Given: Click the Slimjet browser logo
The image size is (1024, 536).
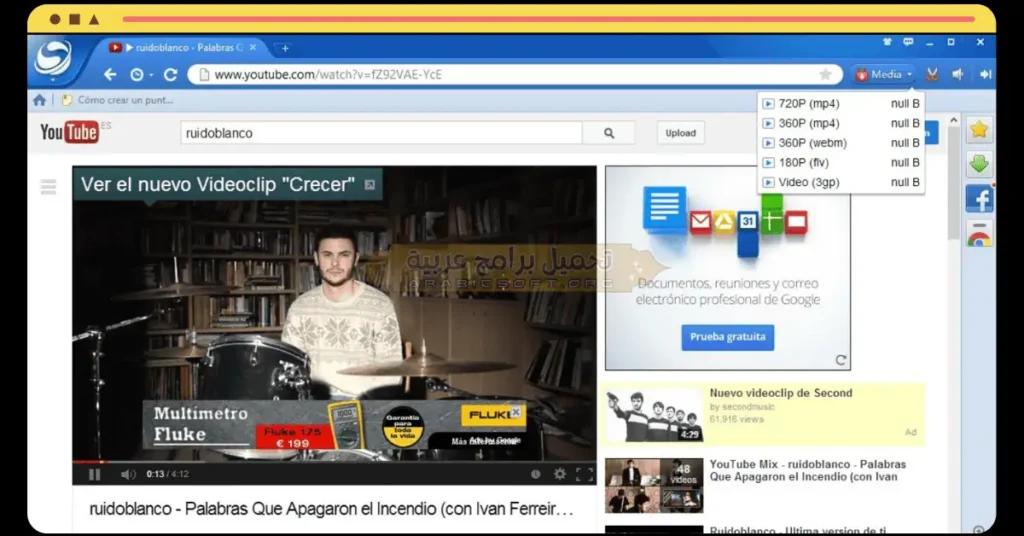Looking at the screenshot, I should [54, 57].
